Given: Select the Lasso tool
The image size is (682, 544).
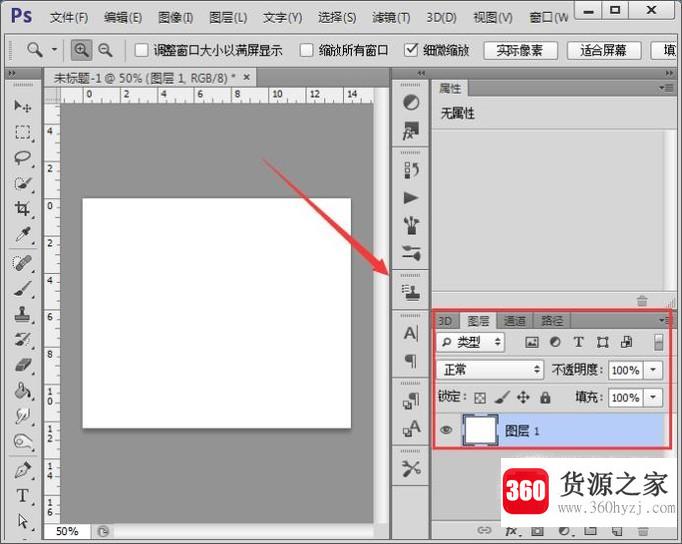Looking at the screenshot, I should click(23, 157).
